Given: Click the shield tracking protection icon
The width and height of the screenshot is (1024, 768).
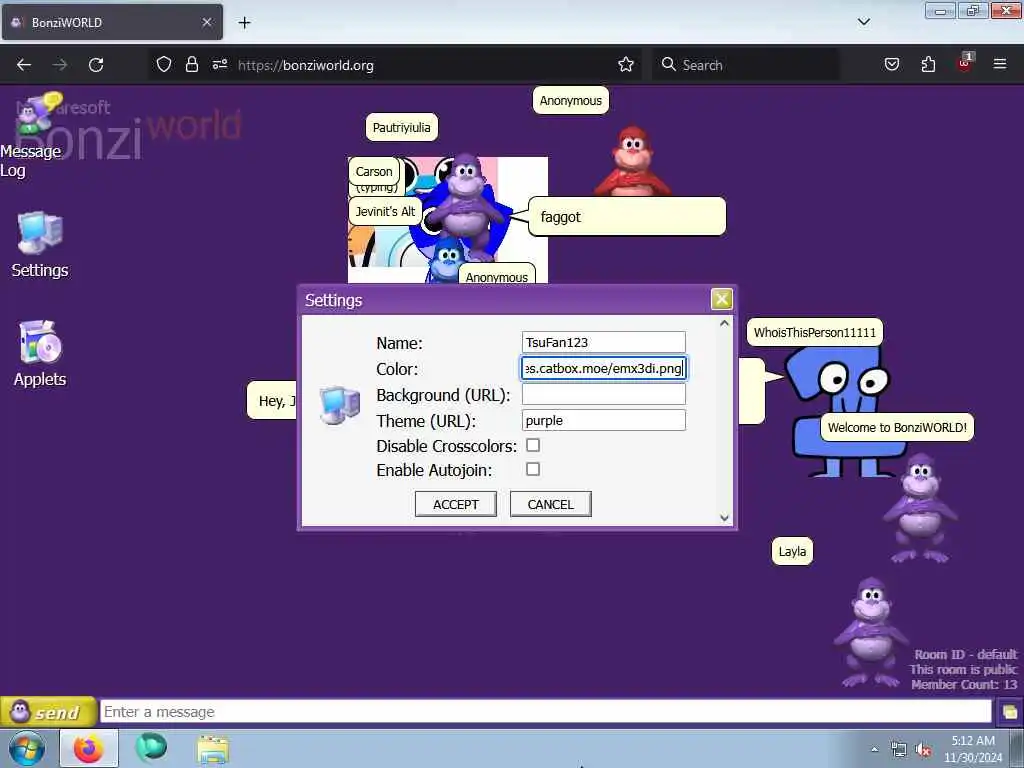Looking at the screenshot, I should [x=164, y=65].
